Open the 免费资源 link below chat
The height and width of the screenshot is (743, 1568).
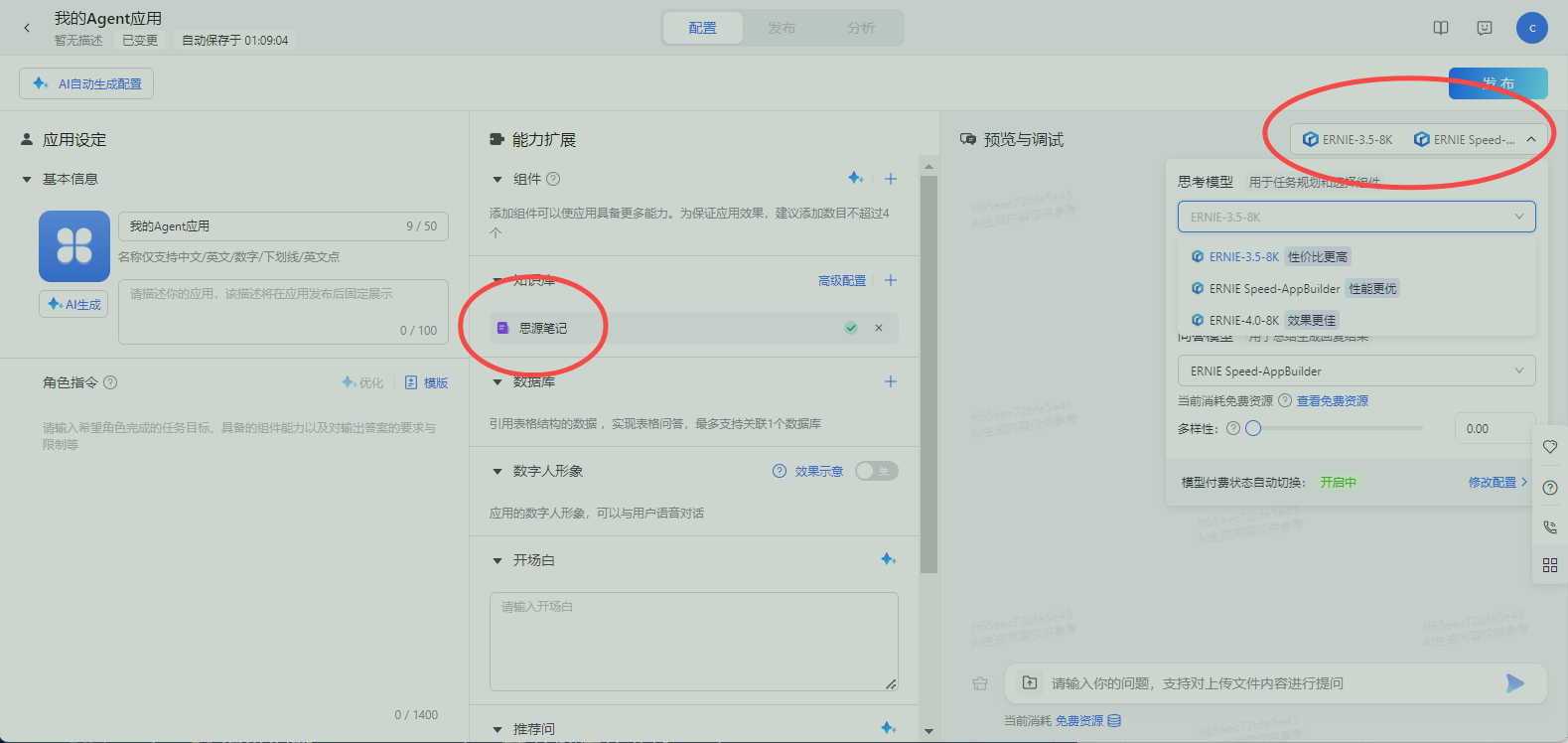1079,721
